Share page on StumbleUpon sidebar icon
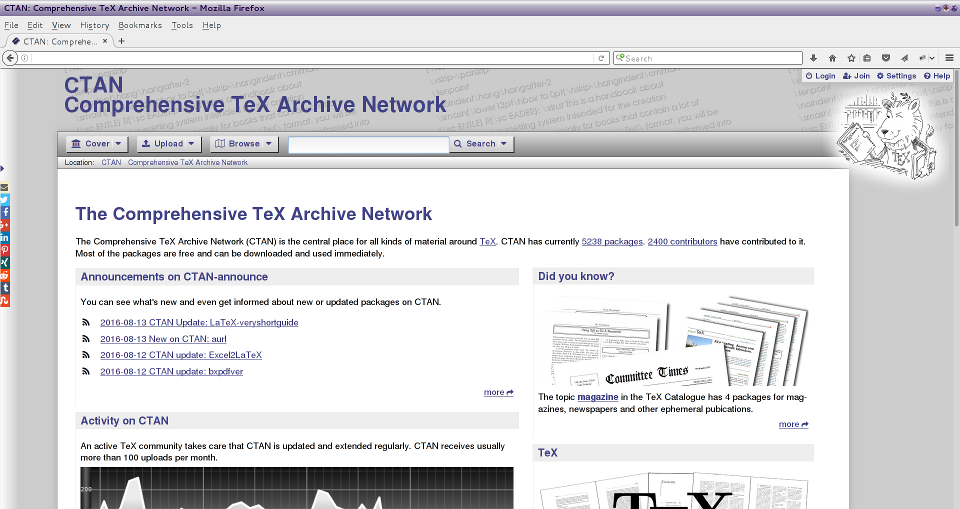Screen dimensions: 960x509 (4, 300)
